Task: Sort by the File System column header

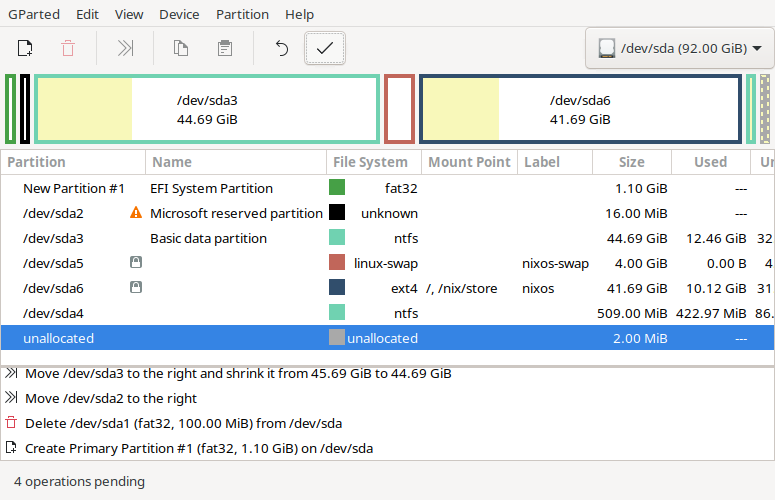Action: pyautogui.click(x=370, y=162)
